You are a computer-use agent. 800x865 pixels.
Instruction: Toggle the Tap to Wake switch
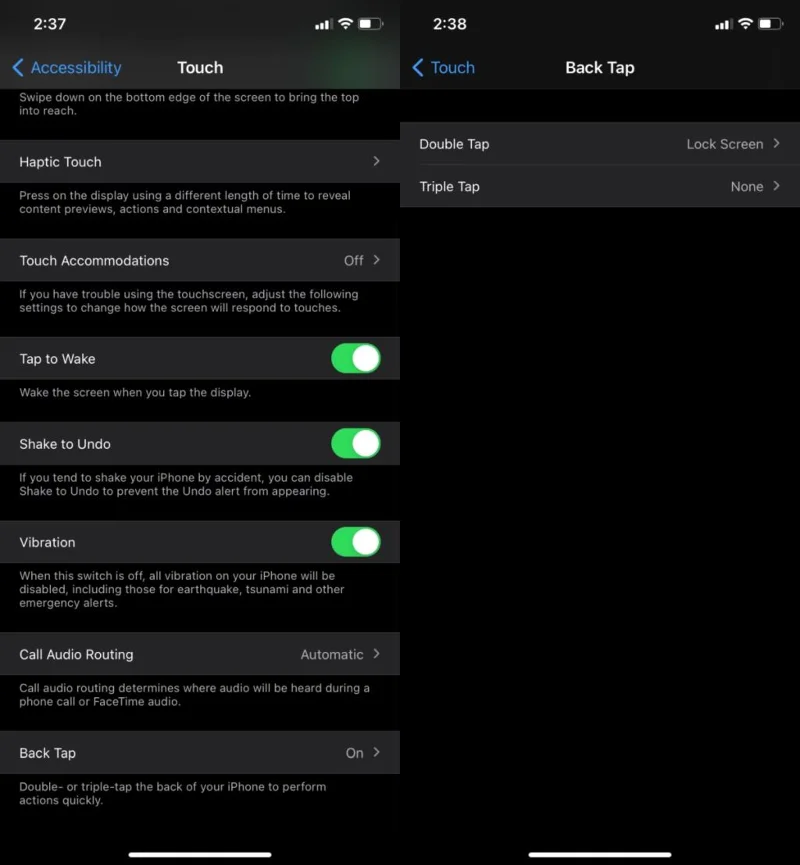pyautogui.click(x=356, y=359)
